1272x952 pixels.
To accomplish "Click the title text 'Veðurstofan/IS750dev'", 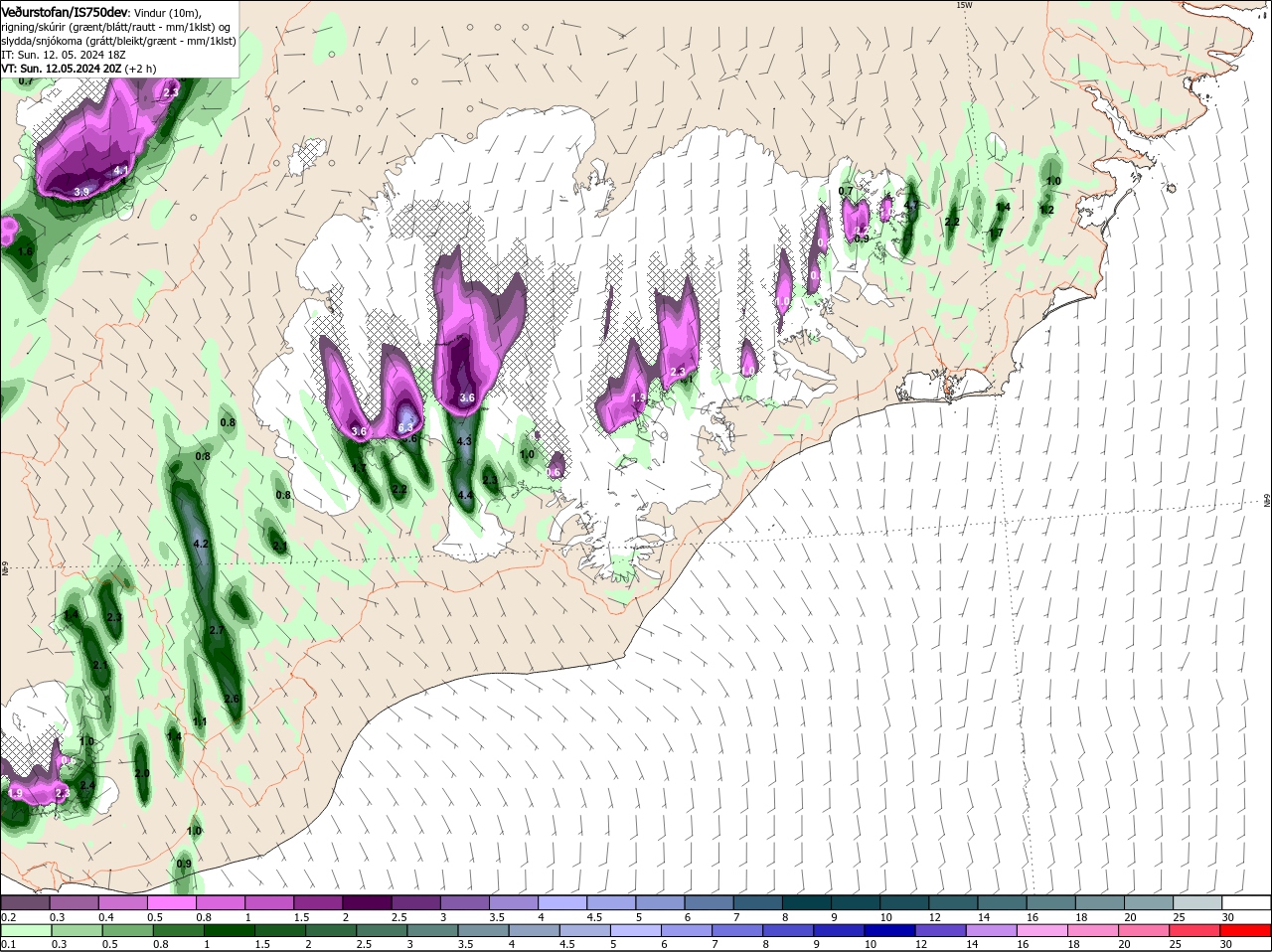I will [x=65, y=11].
